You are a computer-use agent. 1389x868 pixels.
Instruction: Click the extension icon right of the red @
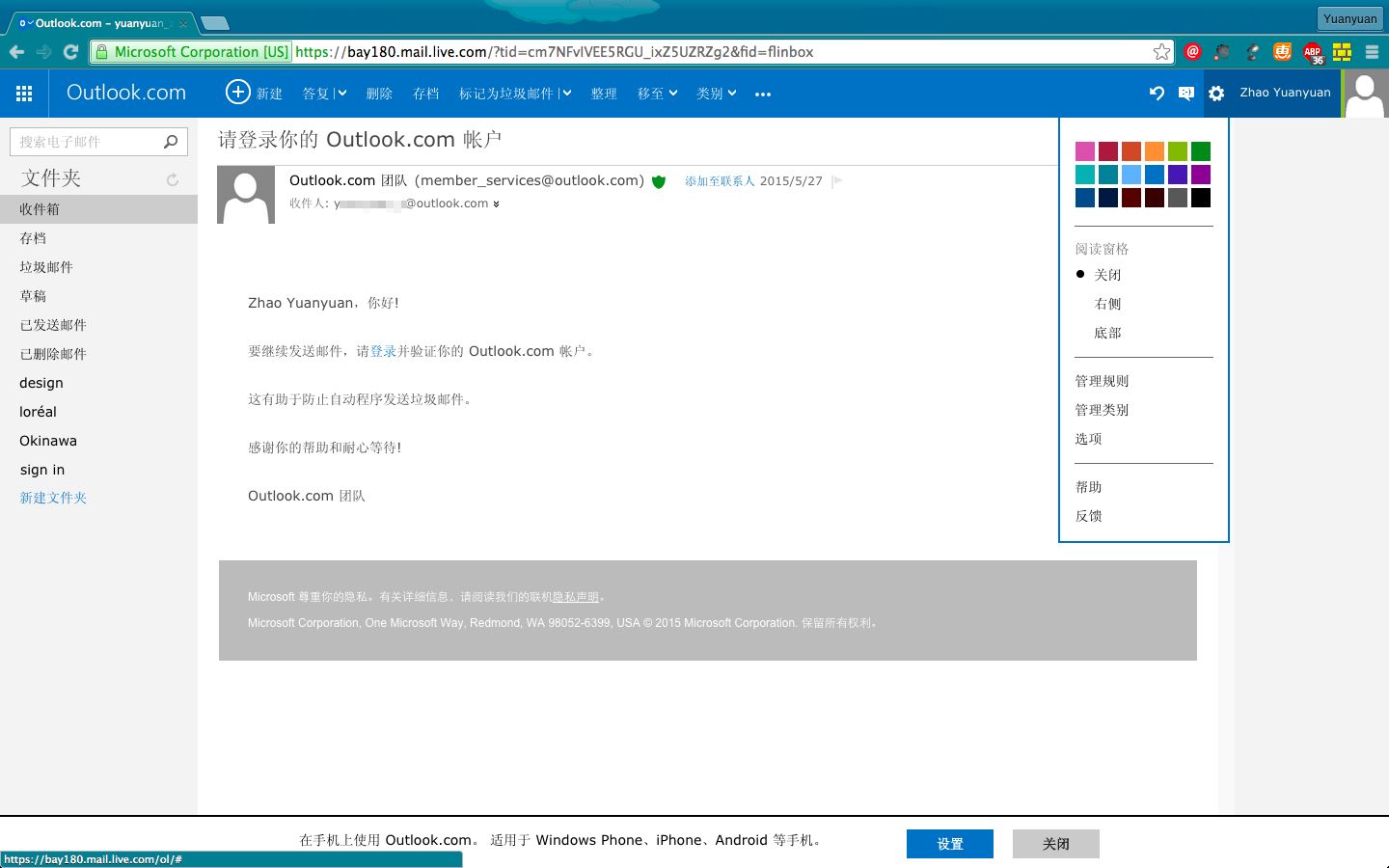coord(1222,52)
